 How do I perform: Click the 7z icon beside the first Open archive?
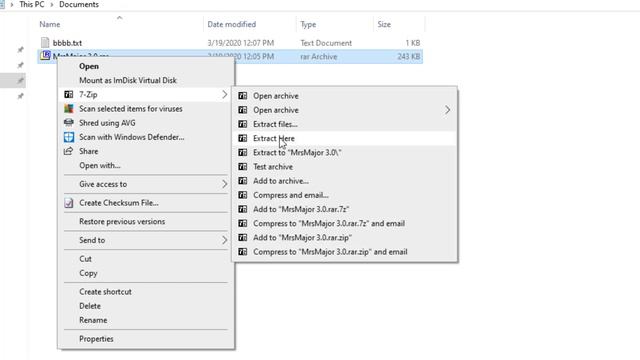pos(242,96)
